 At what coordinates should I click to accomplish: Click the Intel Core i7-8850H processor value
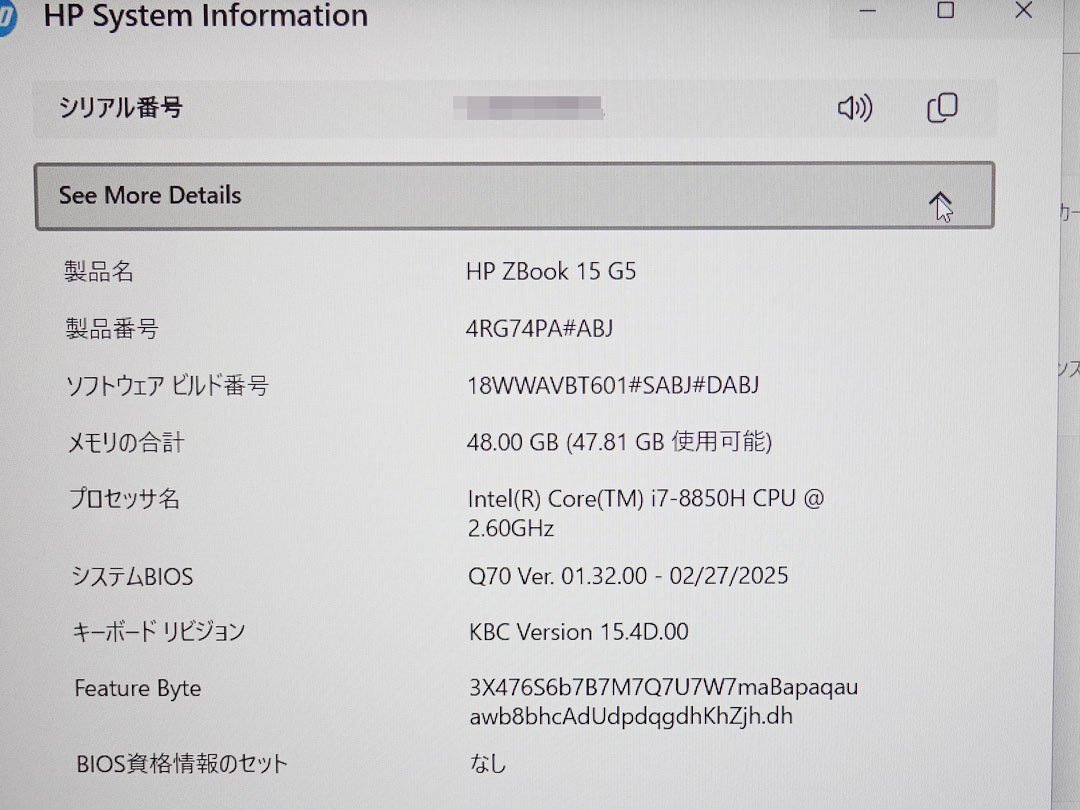click(646, 513)
